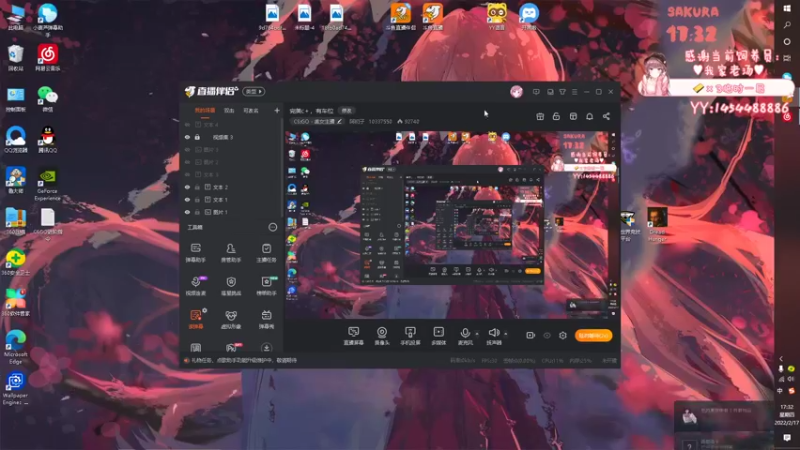Open the 类型 dropdown beside app logo
The width and height of the screenshot is (800, 450).
[x=254, y=92]
